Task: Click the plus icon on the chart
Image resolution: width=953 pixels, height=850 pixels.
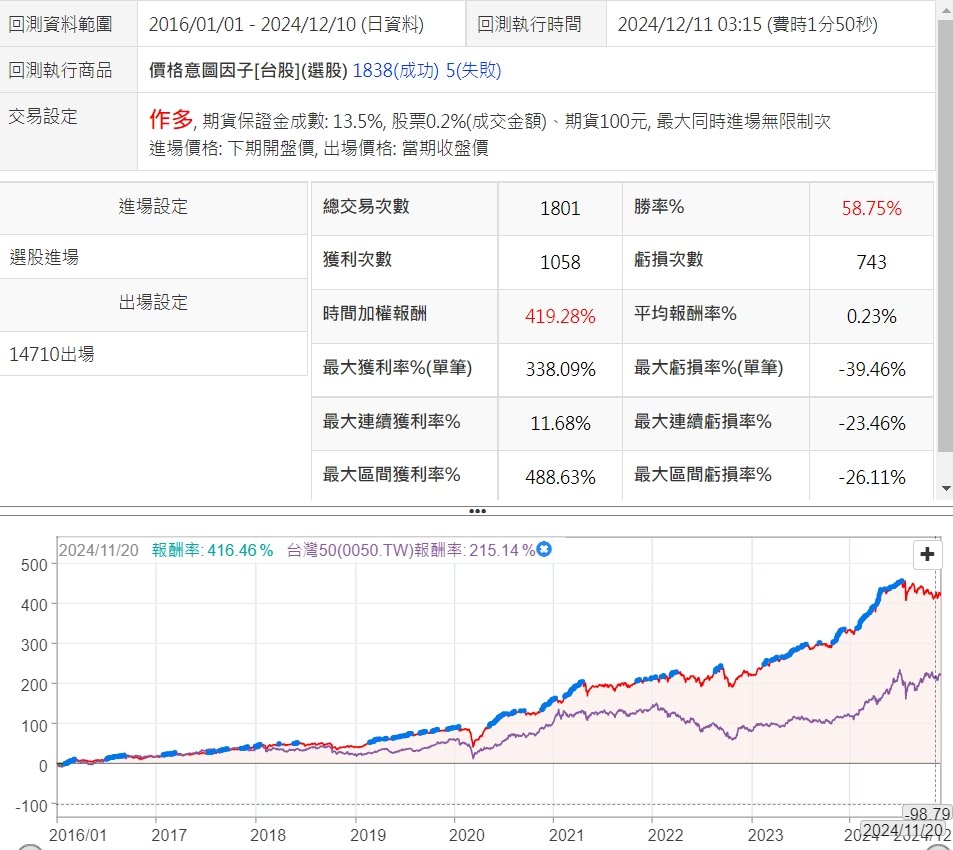Action: (x=927, y=554)
